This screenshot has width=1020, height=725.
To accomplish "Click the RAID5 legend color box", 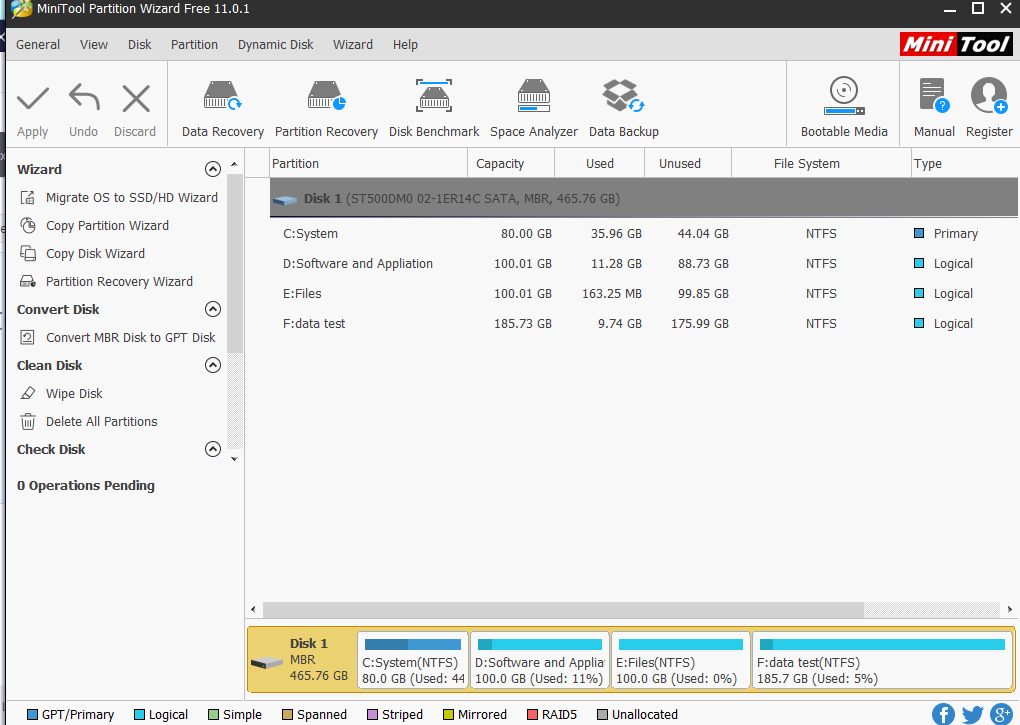I will pyautogui.click(x=532, y=715).
